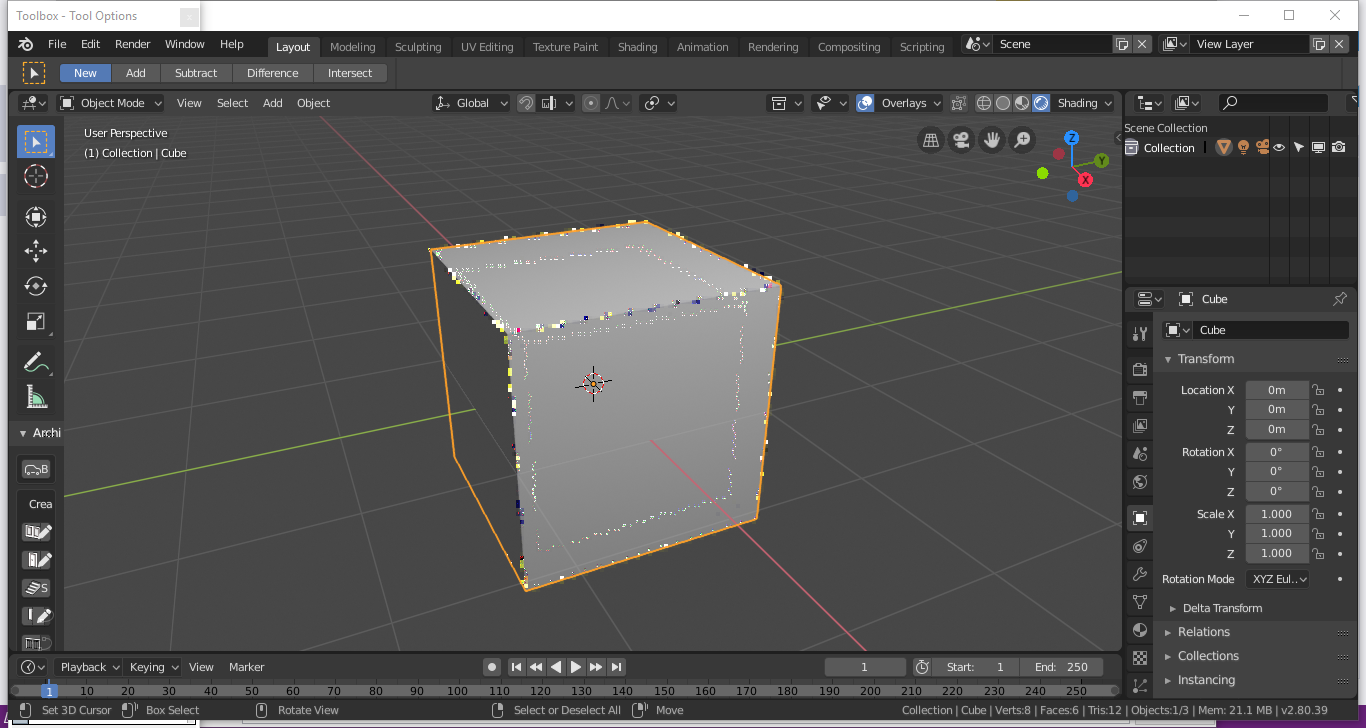Open the Object Data mesh tab
The width and height of the screenshot is (1366, 728).
click(x=1140, y=602)
